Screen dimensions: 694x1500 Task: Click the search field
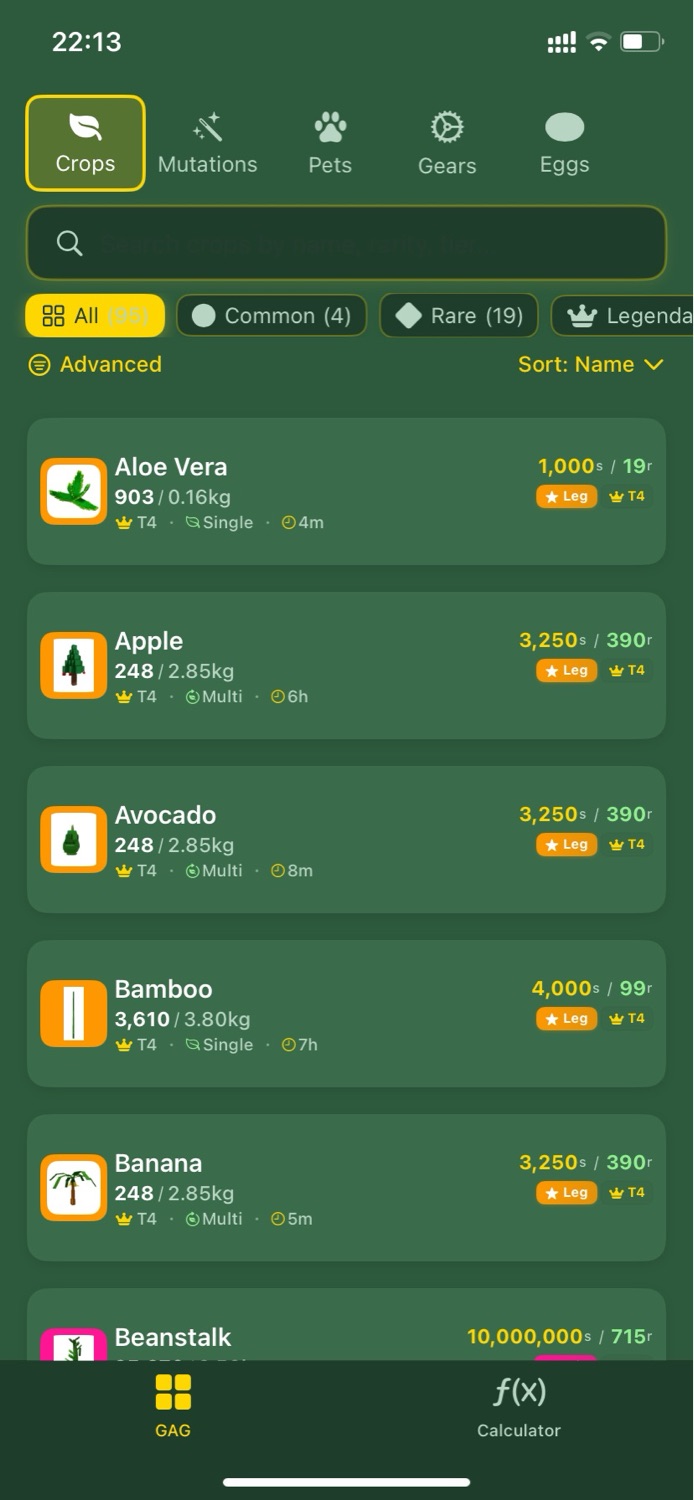click(346, 243)
